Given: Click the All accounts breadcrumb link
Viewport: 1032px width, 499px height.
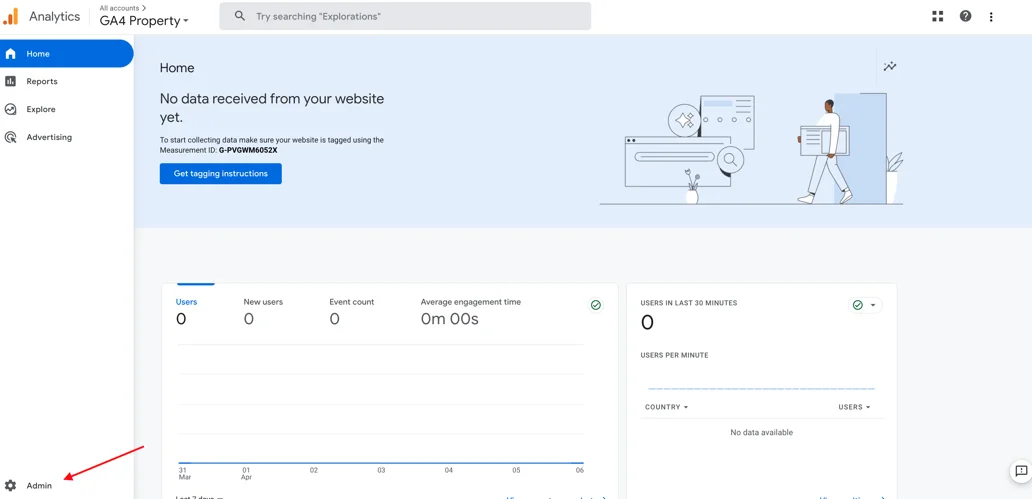Looking at the screenshot, I should click(x=122, y=8).
